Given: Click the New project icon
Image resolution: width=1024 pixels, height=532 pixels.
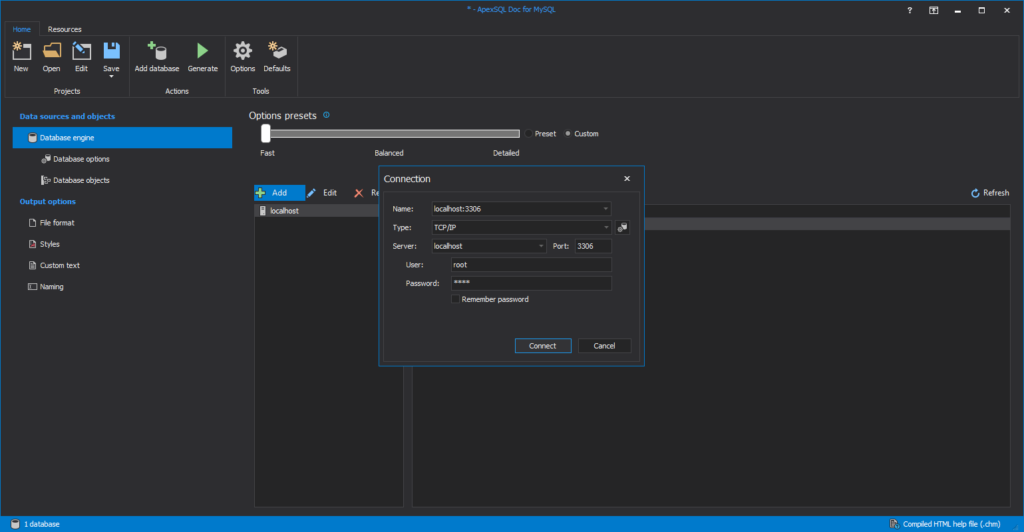Looking at the screenshot, I should pos(21,51).
